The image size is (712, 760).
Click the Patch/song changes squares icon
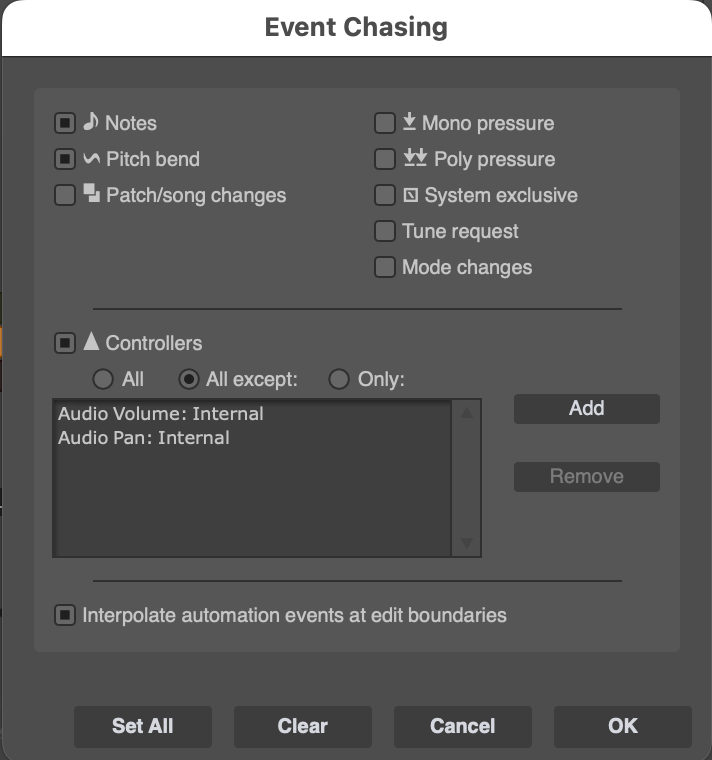(92, 193)
